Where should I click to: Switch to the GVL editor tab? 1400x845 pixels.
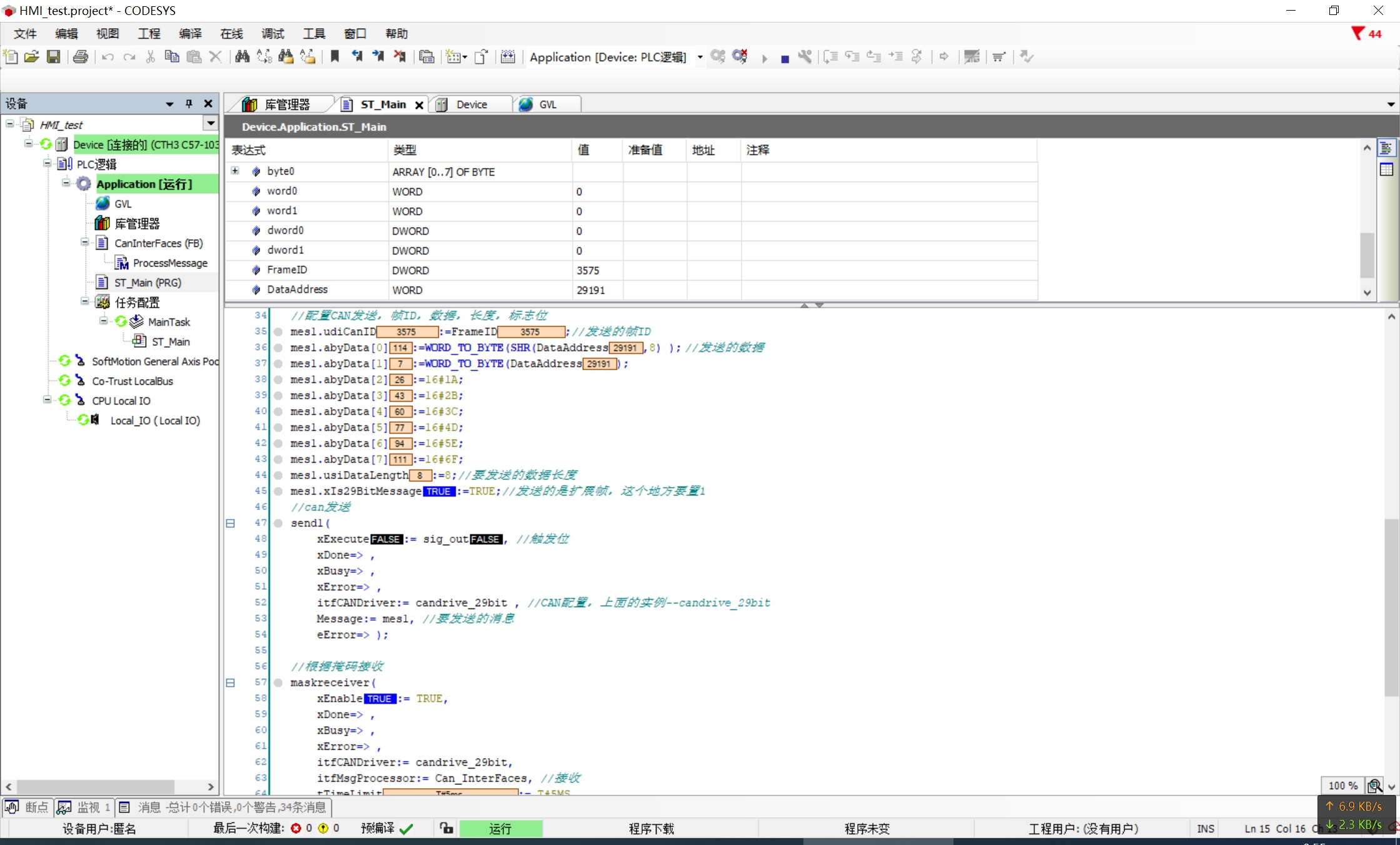[x=546, y=104]
